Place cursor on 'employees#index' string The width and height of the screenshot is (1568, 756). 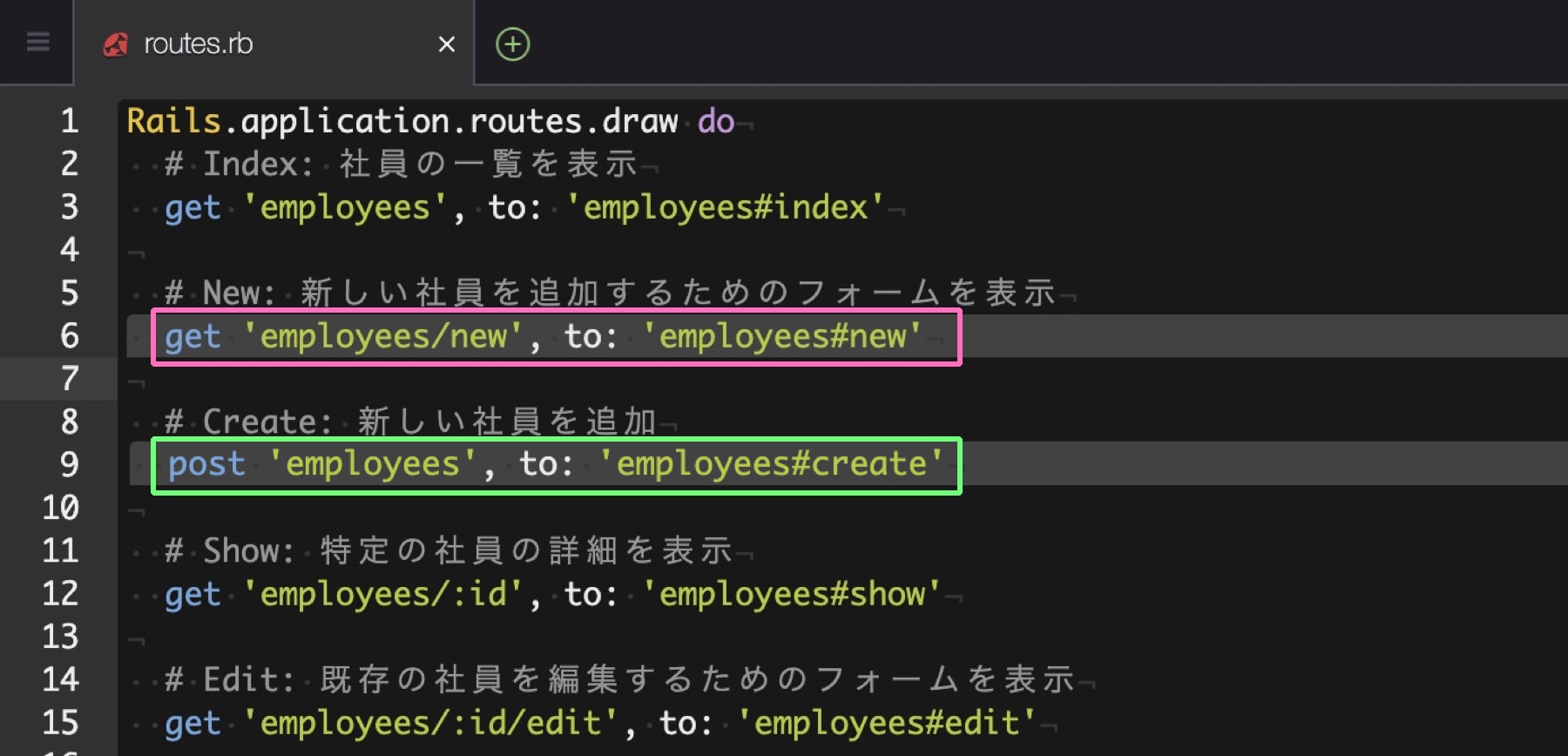coord(725,208)
